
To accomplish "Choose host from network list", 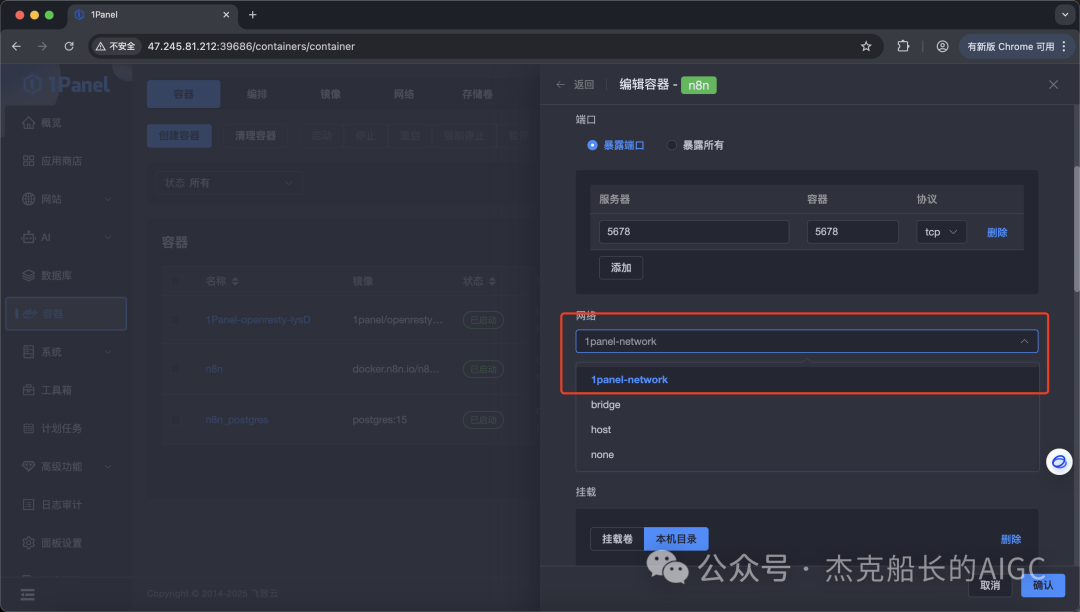I will pos(807,430).
